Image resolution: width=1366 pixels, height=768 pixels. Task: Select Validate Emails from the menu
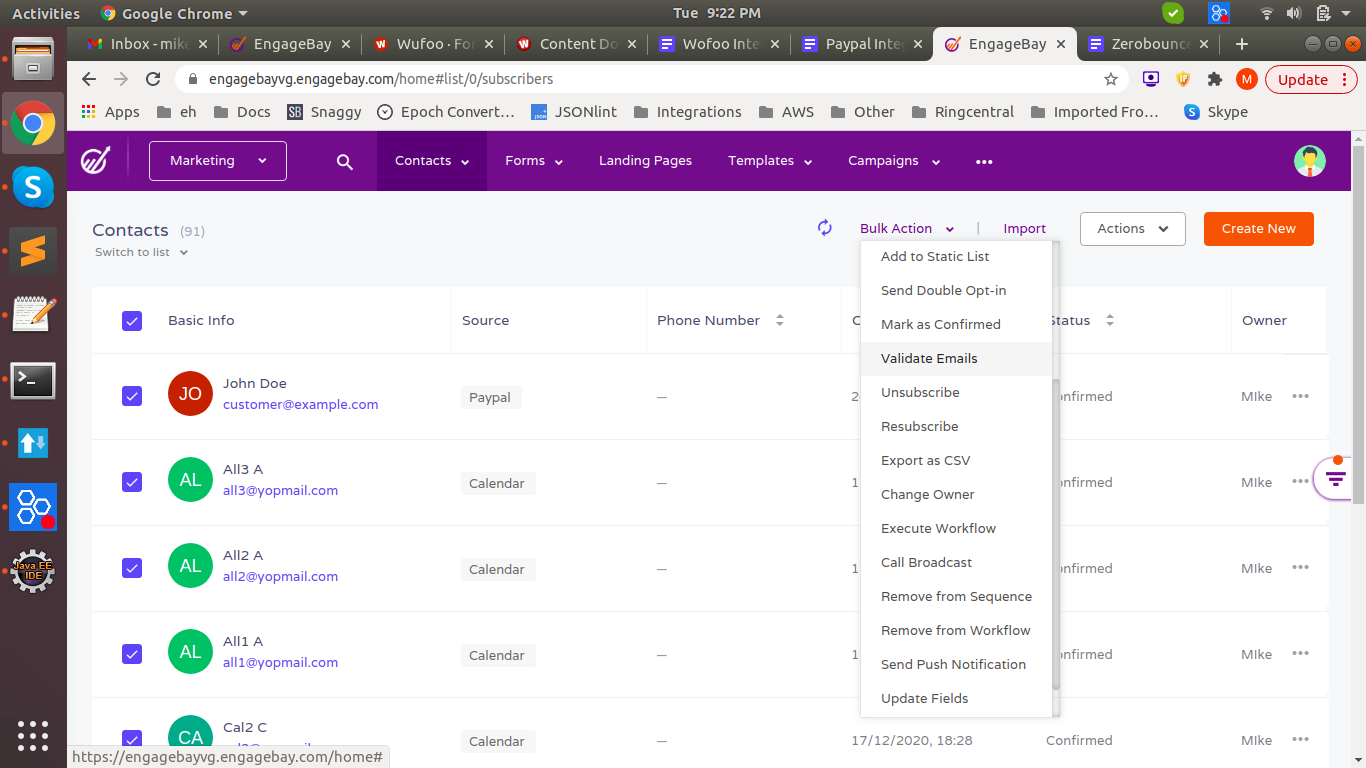[x=956, y=359]
